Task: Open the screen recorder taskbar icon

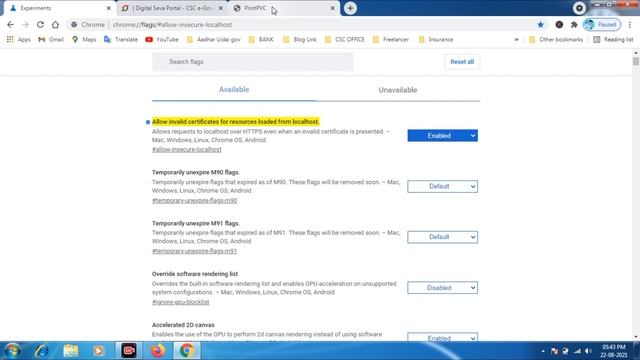Action: tap(129, 351)
